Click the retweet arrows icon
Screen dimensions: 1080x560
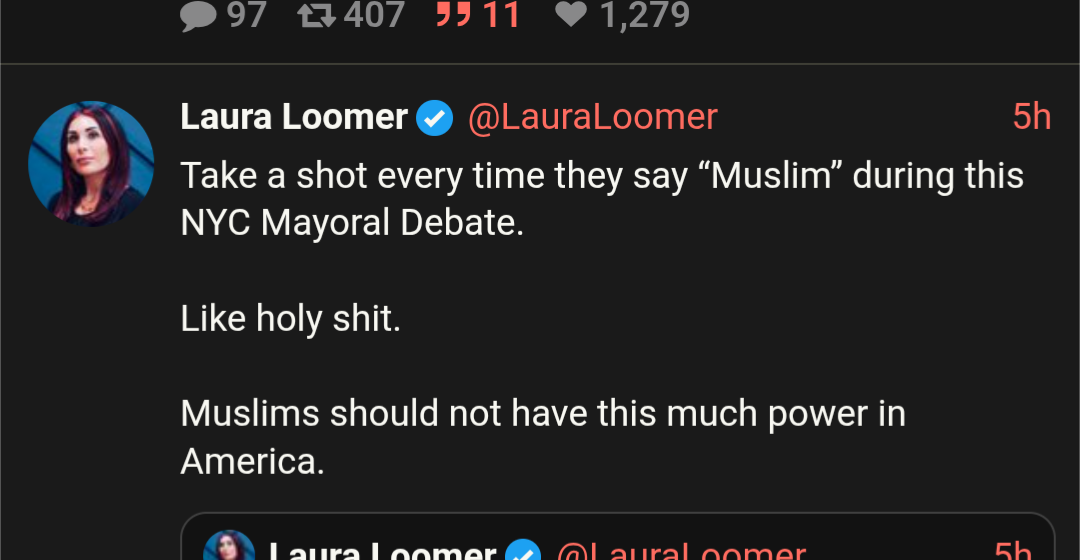coord(317,14)
